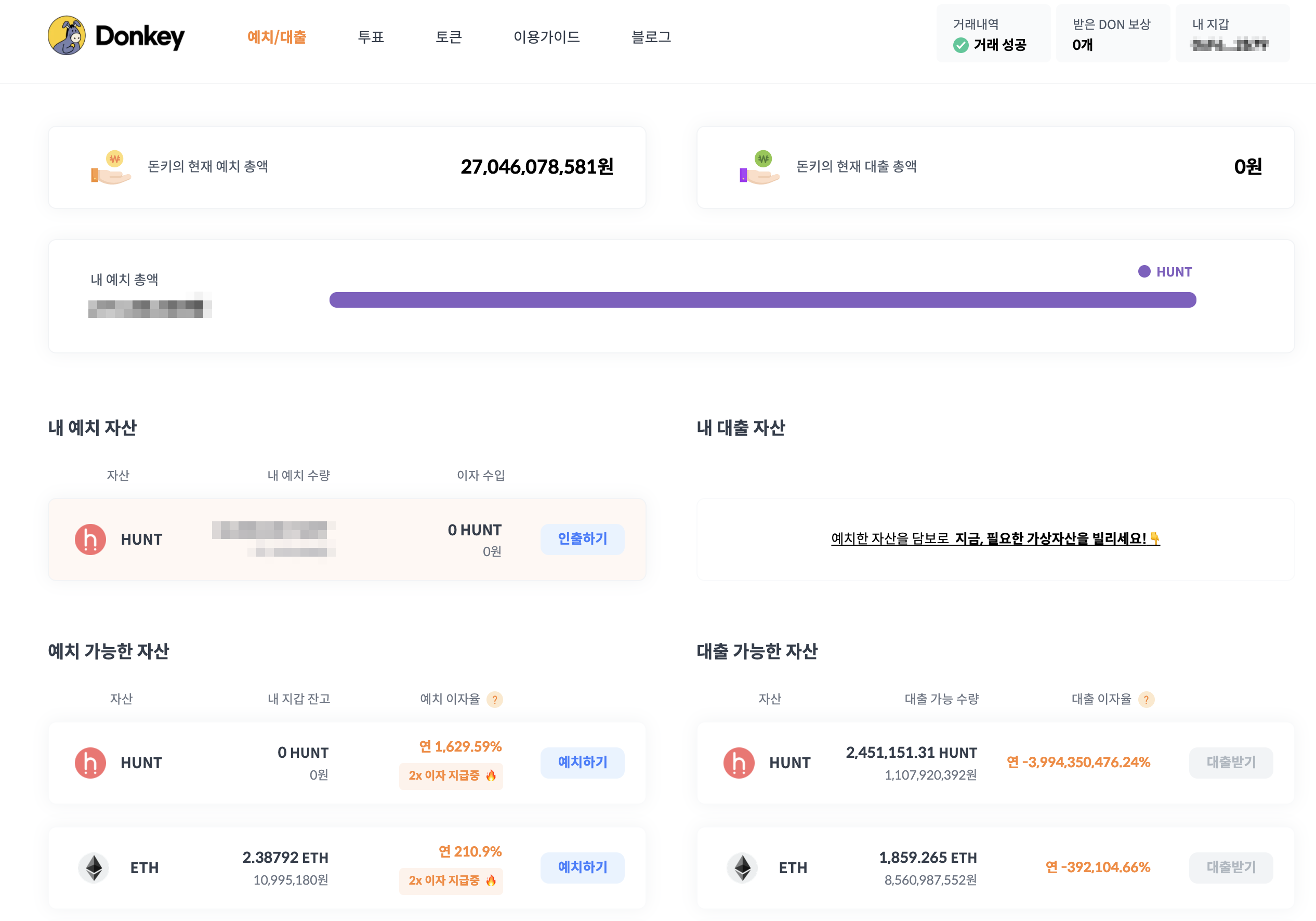Screen dimensions: 1316x921
Task: Click the borrow-crypto-with-collateral link
Action: [x=995, y=539]
